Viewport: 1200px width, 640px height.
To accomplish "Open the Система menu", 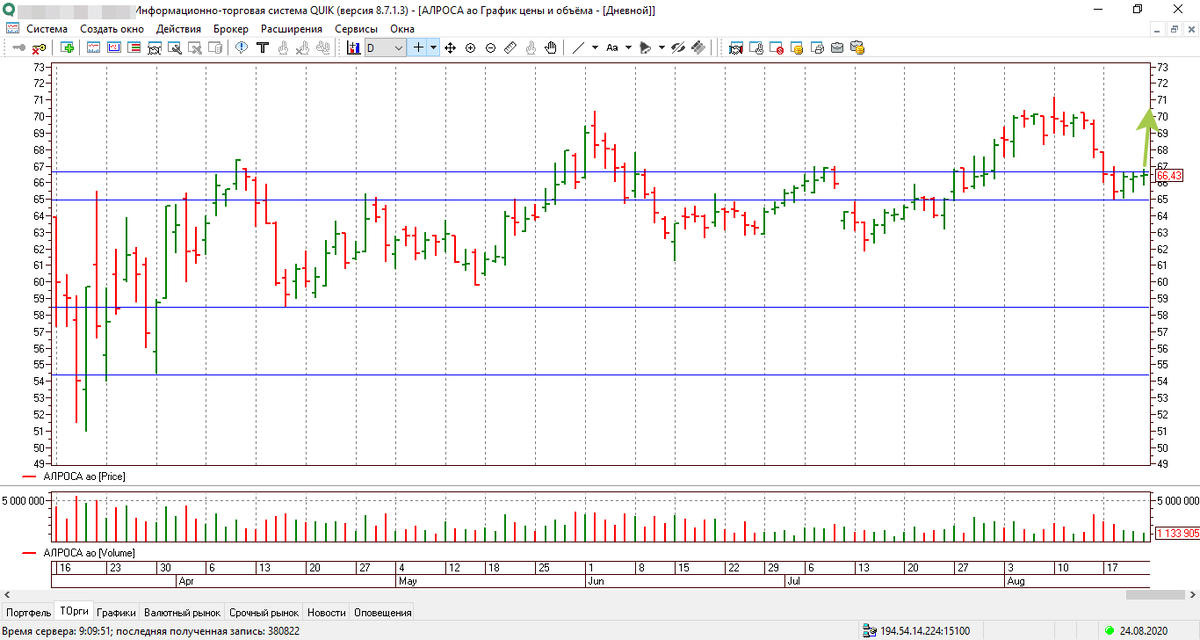I will click(48, 29).
